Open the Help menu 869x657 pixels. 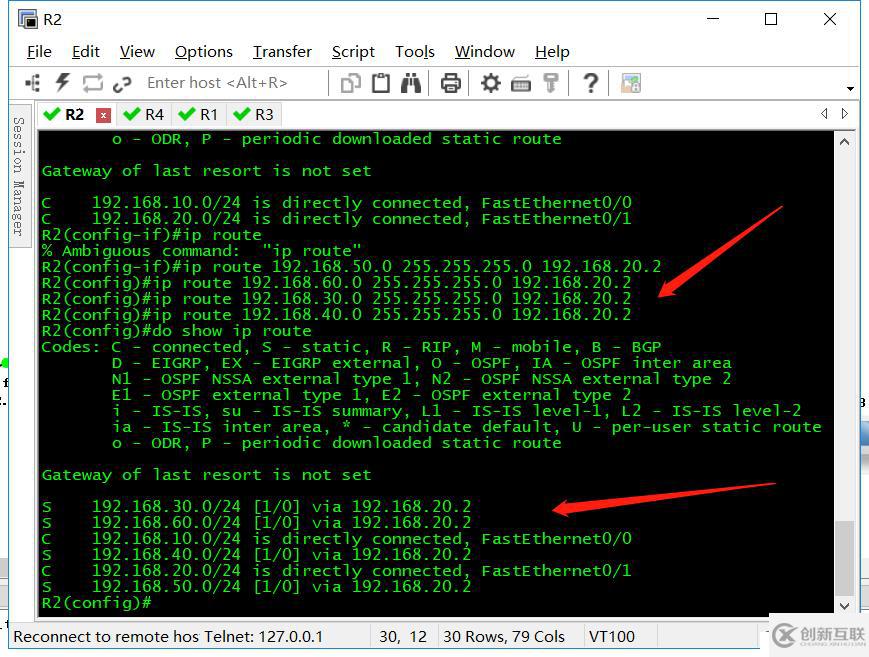coord(552,52)
